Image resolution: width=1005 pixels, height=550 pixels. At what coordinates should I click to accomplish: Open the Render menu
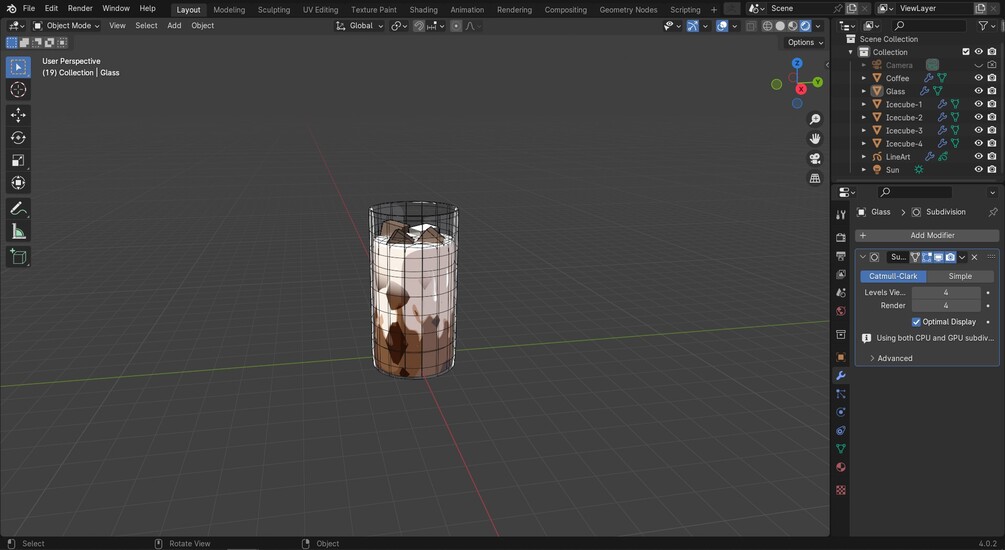tap(80, 8)
